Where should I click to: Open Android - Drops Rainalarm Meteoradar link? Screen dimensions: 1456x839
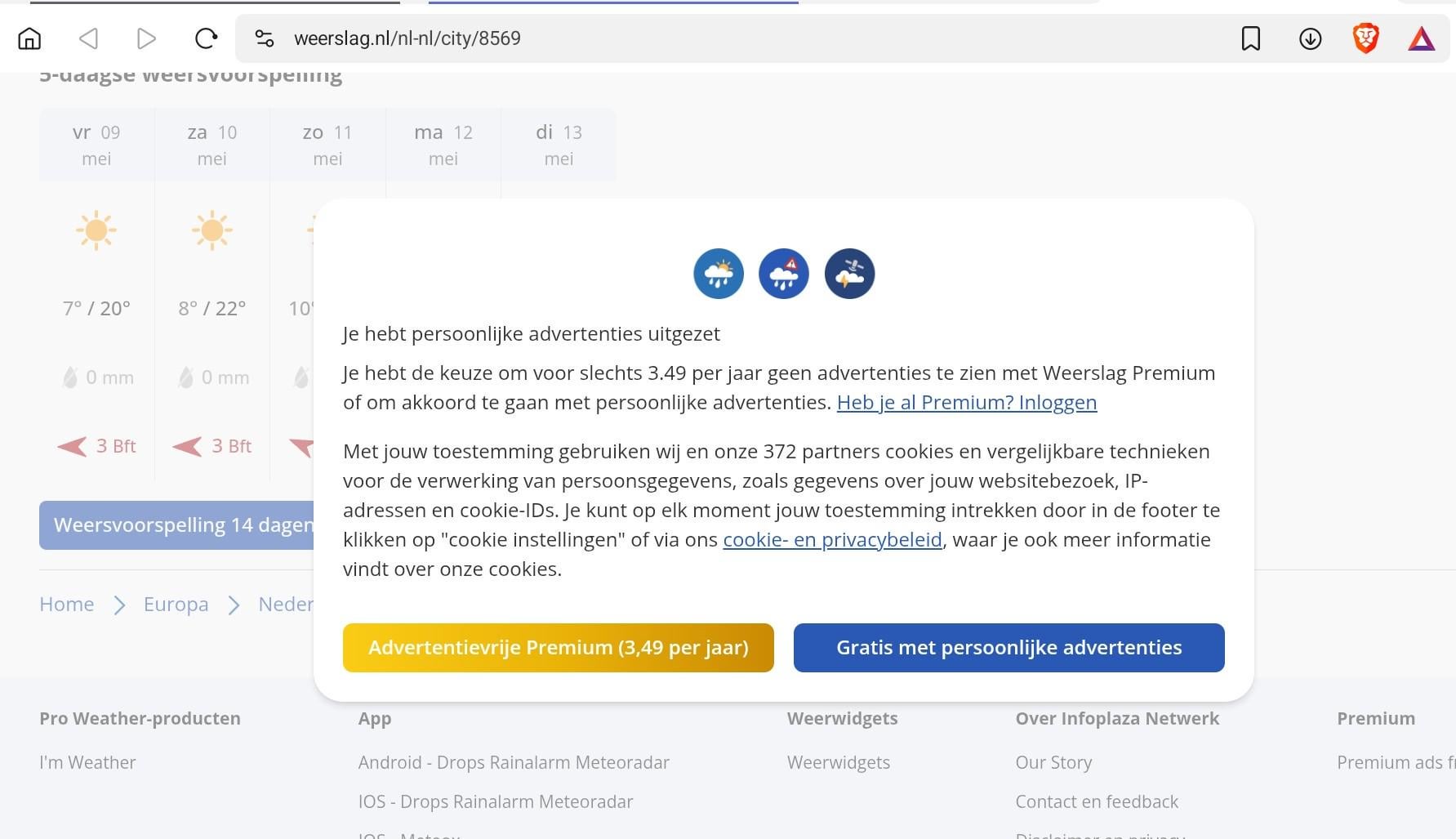[514, 762]
